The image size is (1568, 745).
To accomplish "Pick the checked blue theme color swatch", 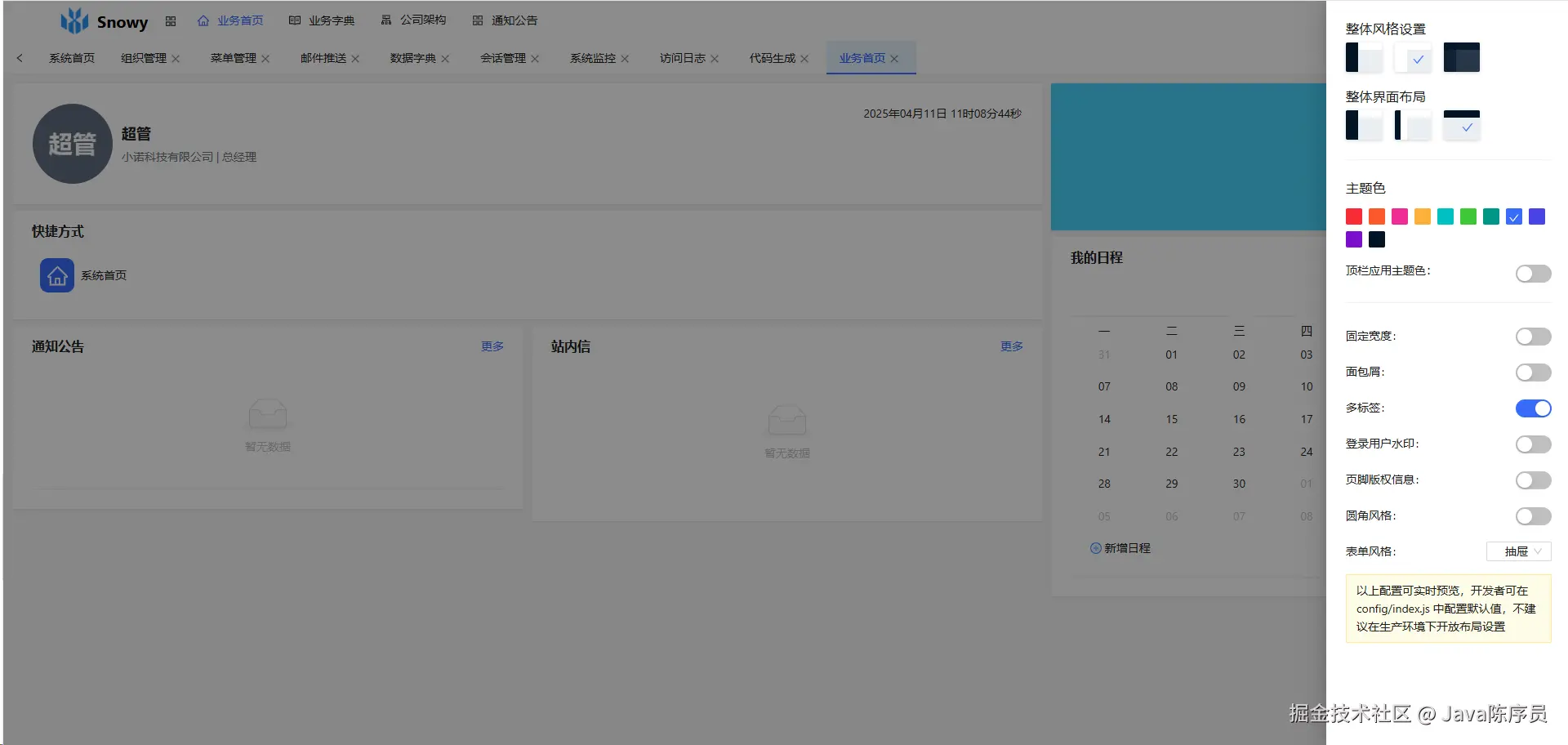I will coord(1514,216).
